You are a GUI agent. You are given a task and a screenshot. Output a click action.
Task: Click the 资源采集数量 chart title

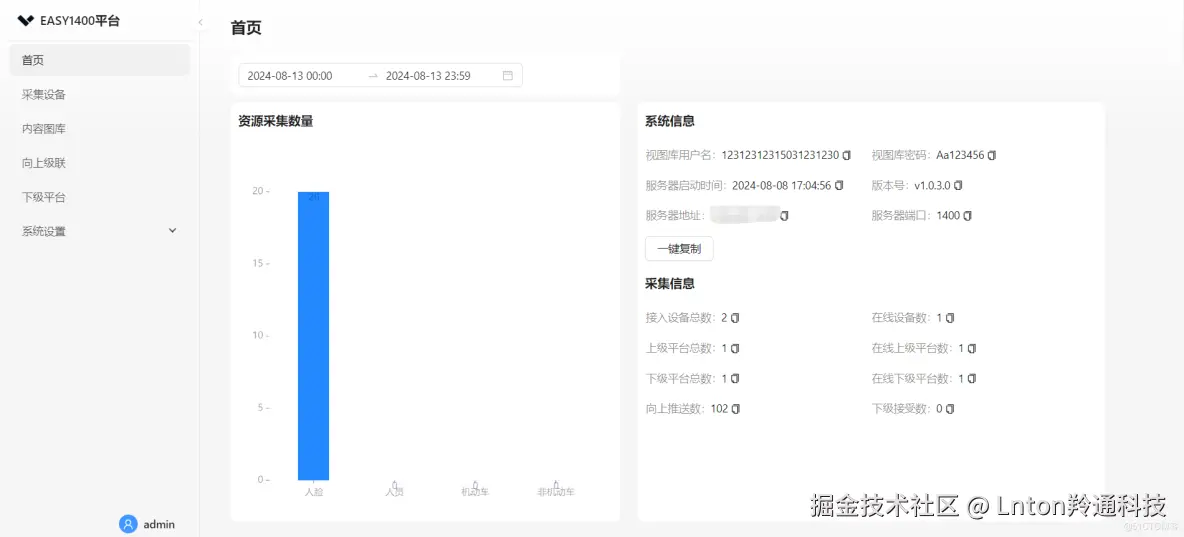point(276,121)
